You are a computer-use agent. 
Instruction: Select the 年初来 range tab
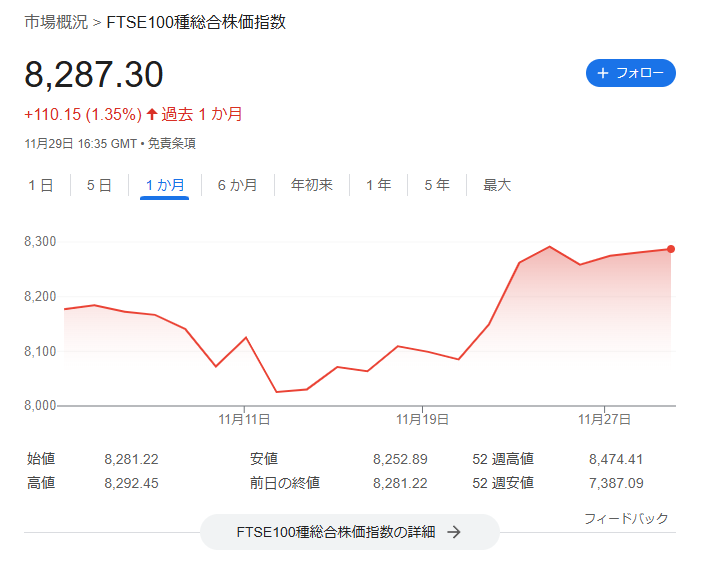point(312,185)
